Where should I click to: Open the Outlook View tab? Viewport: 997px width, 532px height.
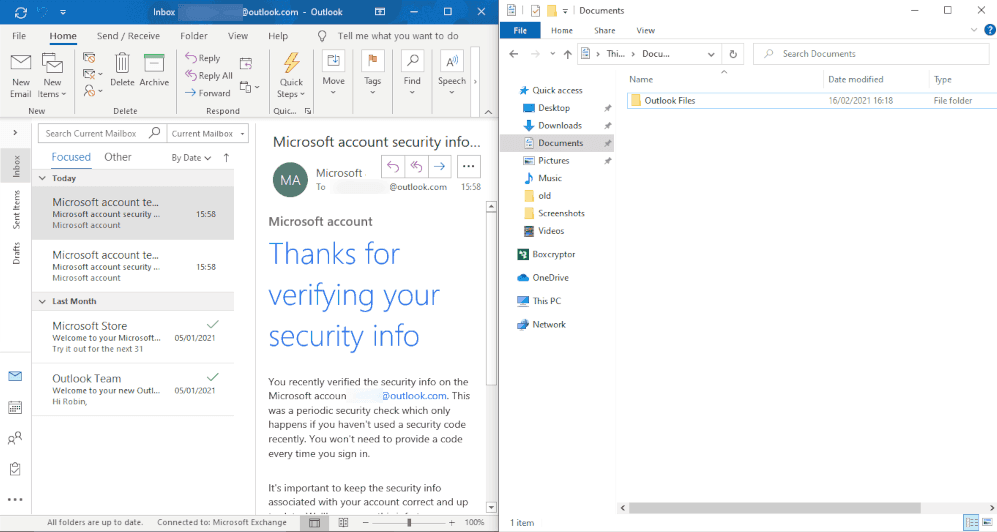click(x=238, y=36)
